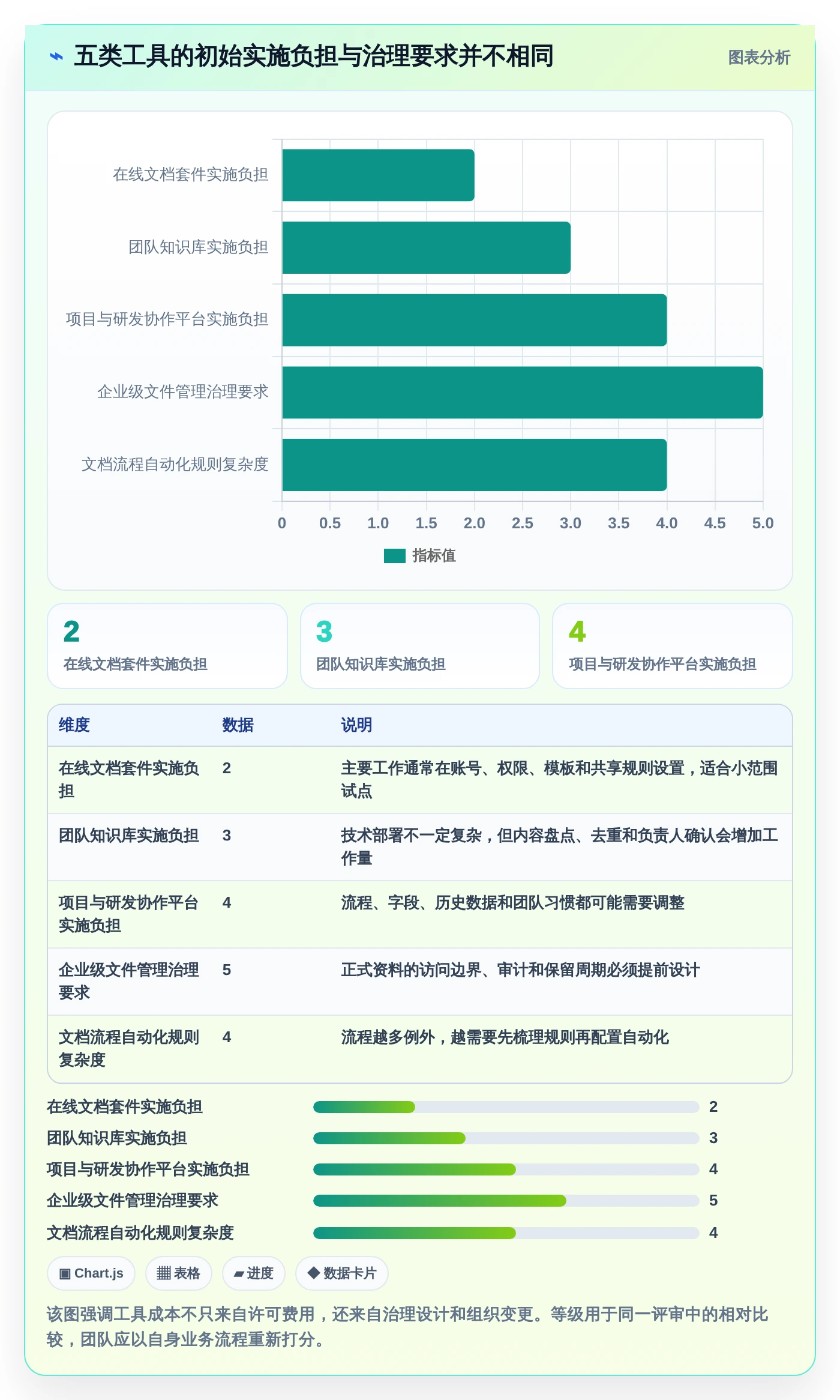Click the 表格 tag label
The image size is (840, 1400).
click(x=187, y=1273)
